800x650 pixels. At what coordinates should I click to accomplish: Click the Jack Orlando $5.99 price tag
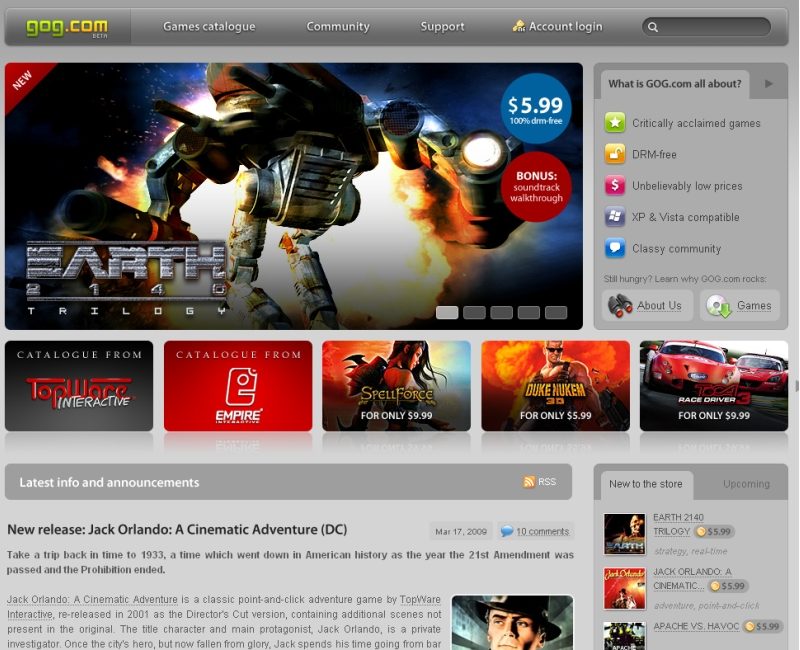729,586
